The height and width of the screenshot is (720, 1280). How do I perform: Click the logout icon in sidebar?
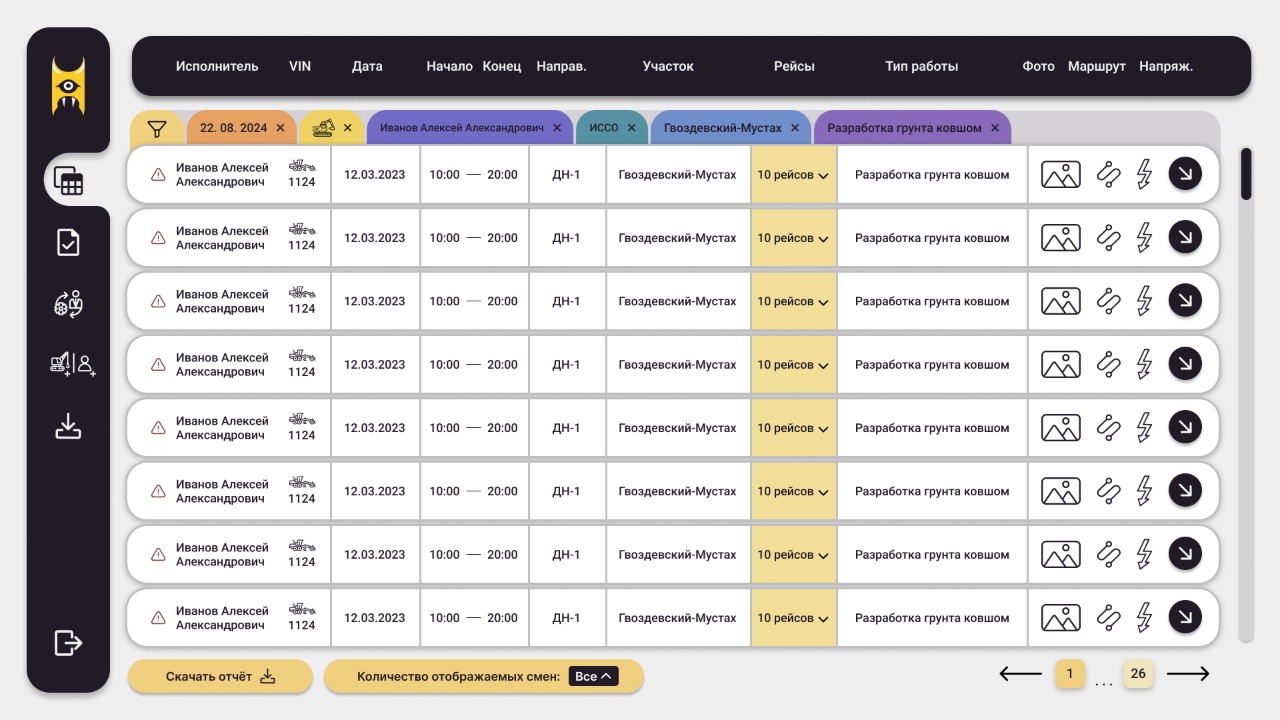[x=68, y=642]
